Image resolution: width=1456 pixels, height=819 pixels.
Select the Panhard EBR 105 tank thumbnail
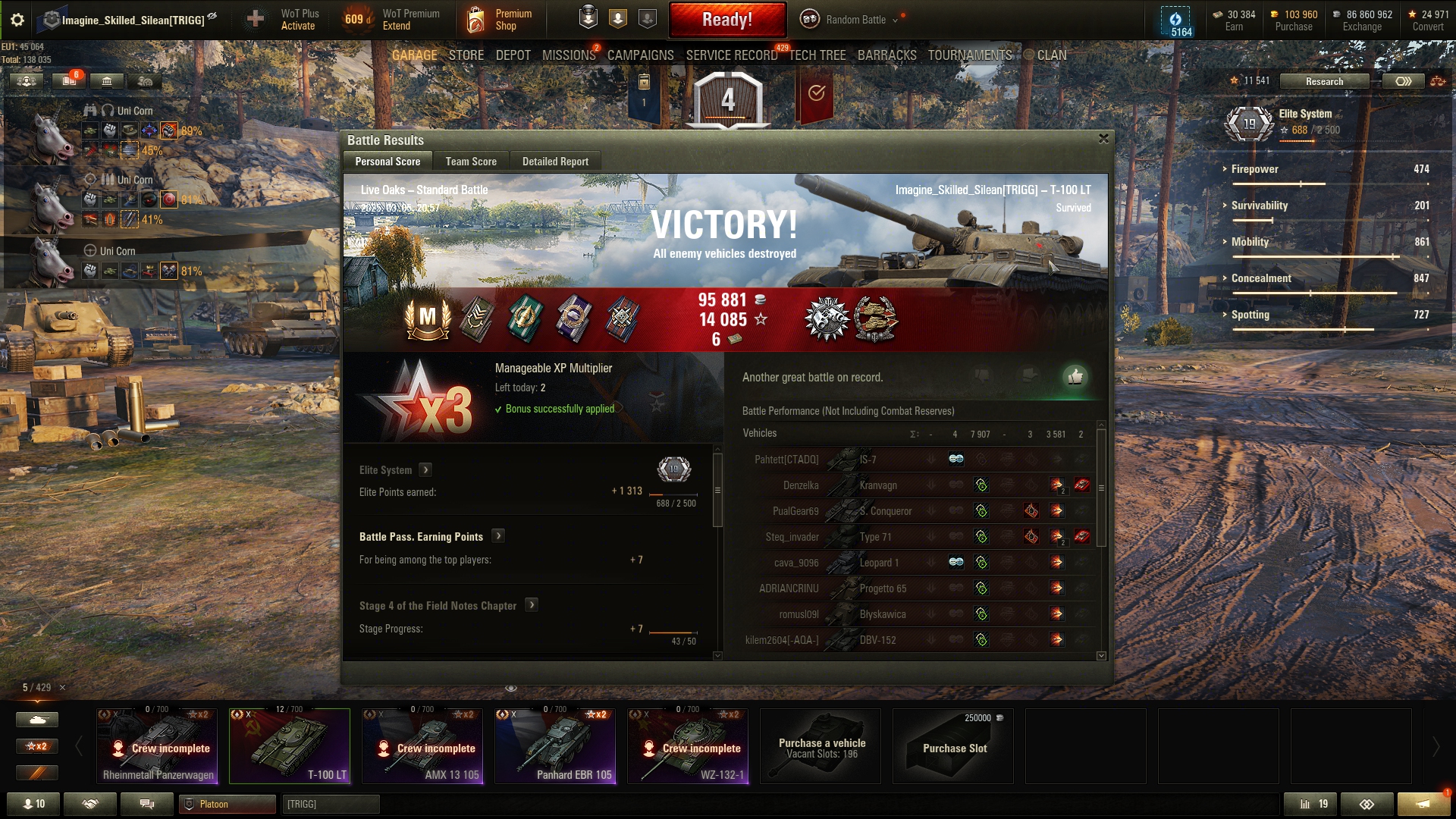coord(555,746)
